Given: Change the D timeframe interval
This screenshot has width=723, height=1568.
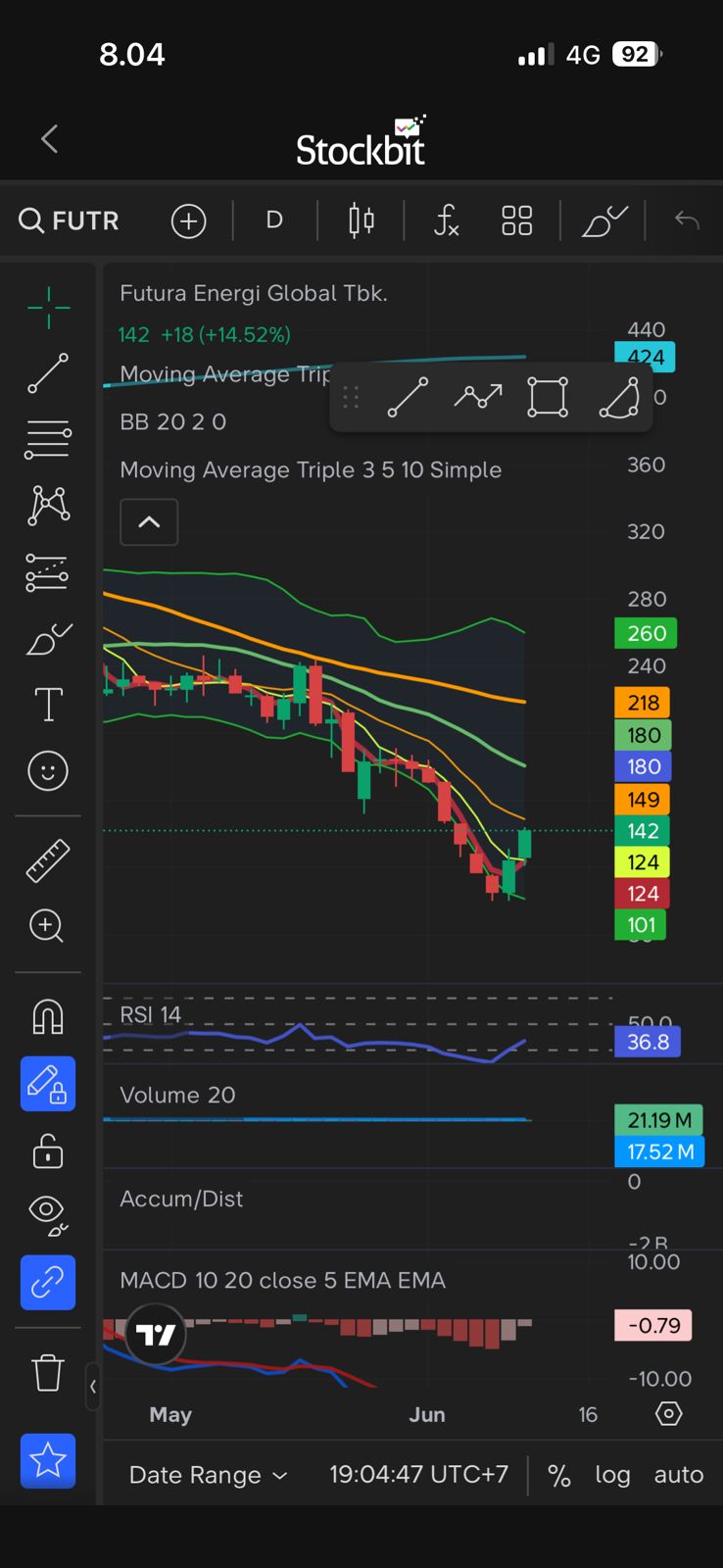Looking at the screenshot, I should [x=274, y=220].
